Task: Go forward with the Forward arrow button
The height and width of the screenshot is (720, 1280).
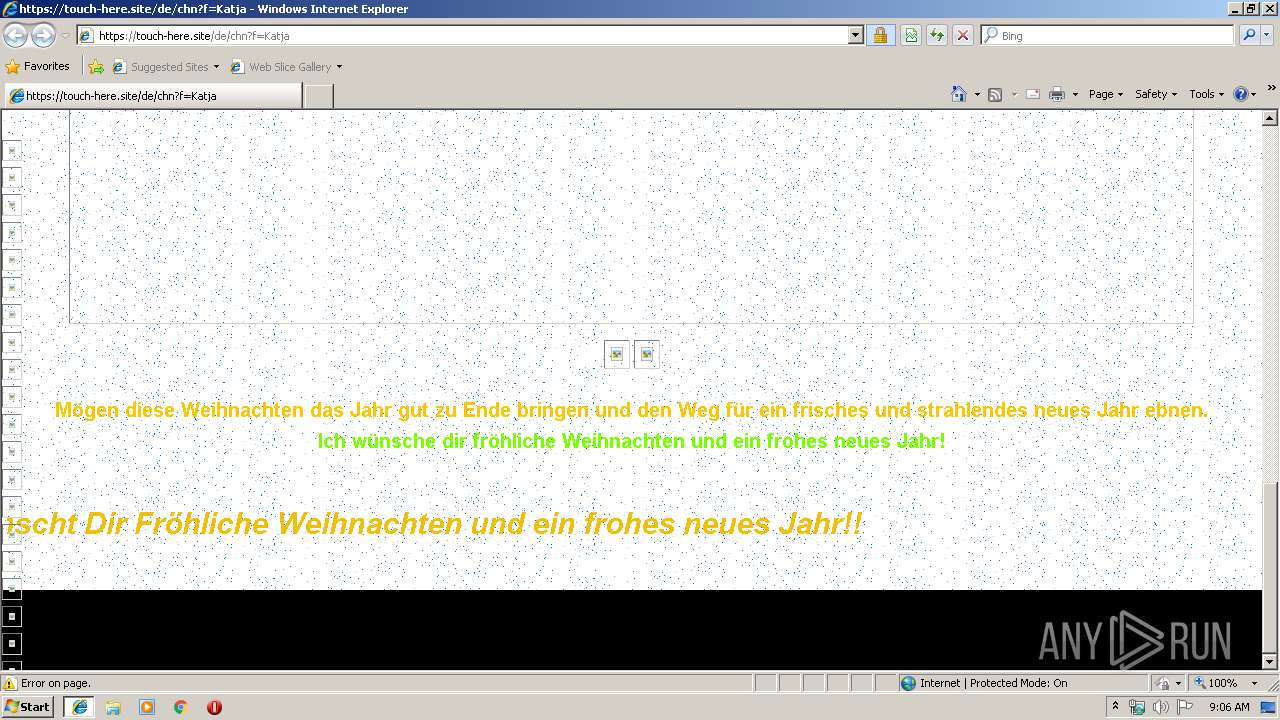Action: coord(43,36)
